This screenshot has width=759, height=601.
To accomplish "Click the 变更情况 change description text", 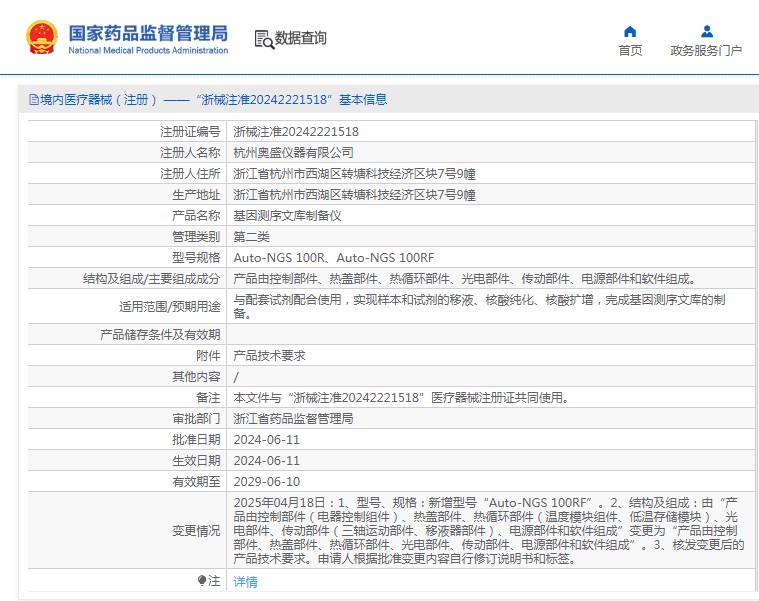I will pos(489,530).
